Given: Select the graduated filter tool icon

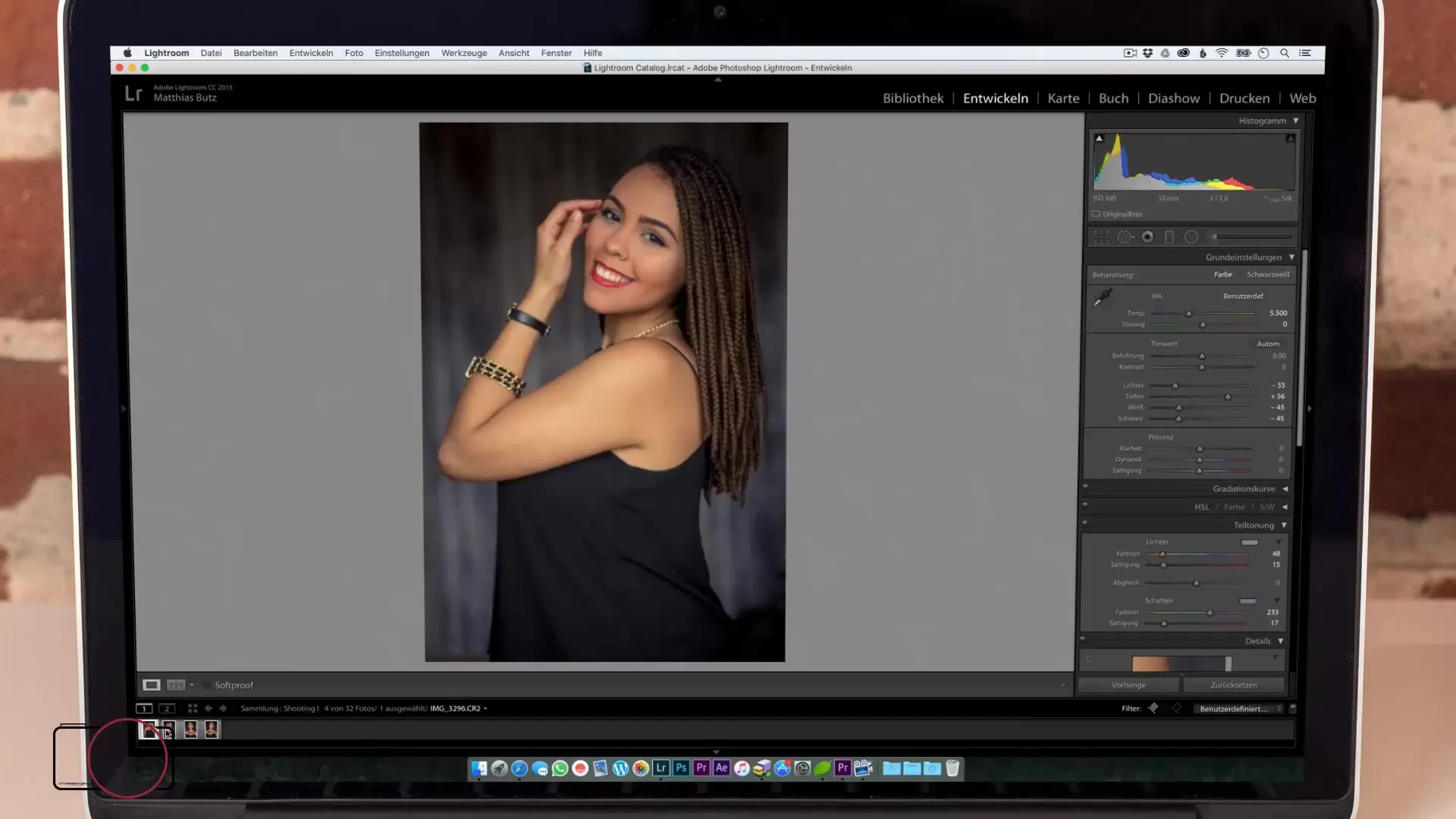Looking at the screenshot, I should point(1169,237).
